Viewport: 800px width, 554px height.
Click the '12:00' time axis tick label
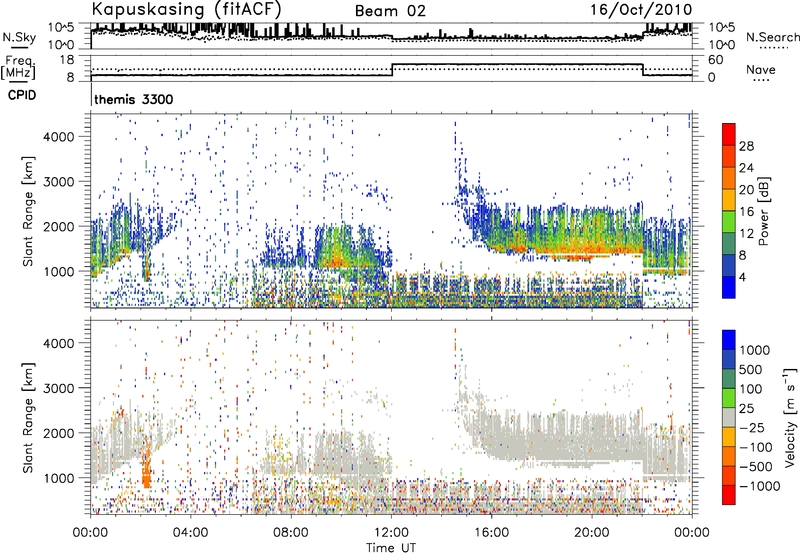[391, 533]
